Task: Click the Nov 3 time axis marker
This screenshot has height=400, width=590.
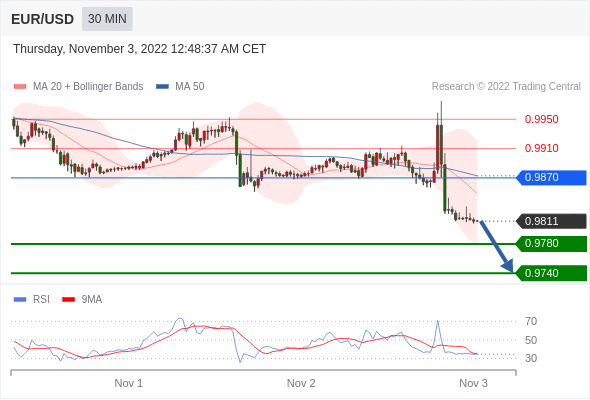Action: pyautogui.click(x=473, y=383)
